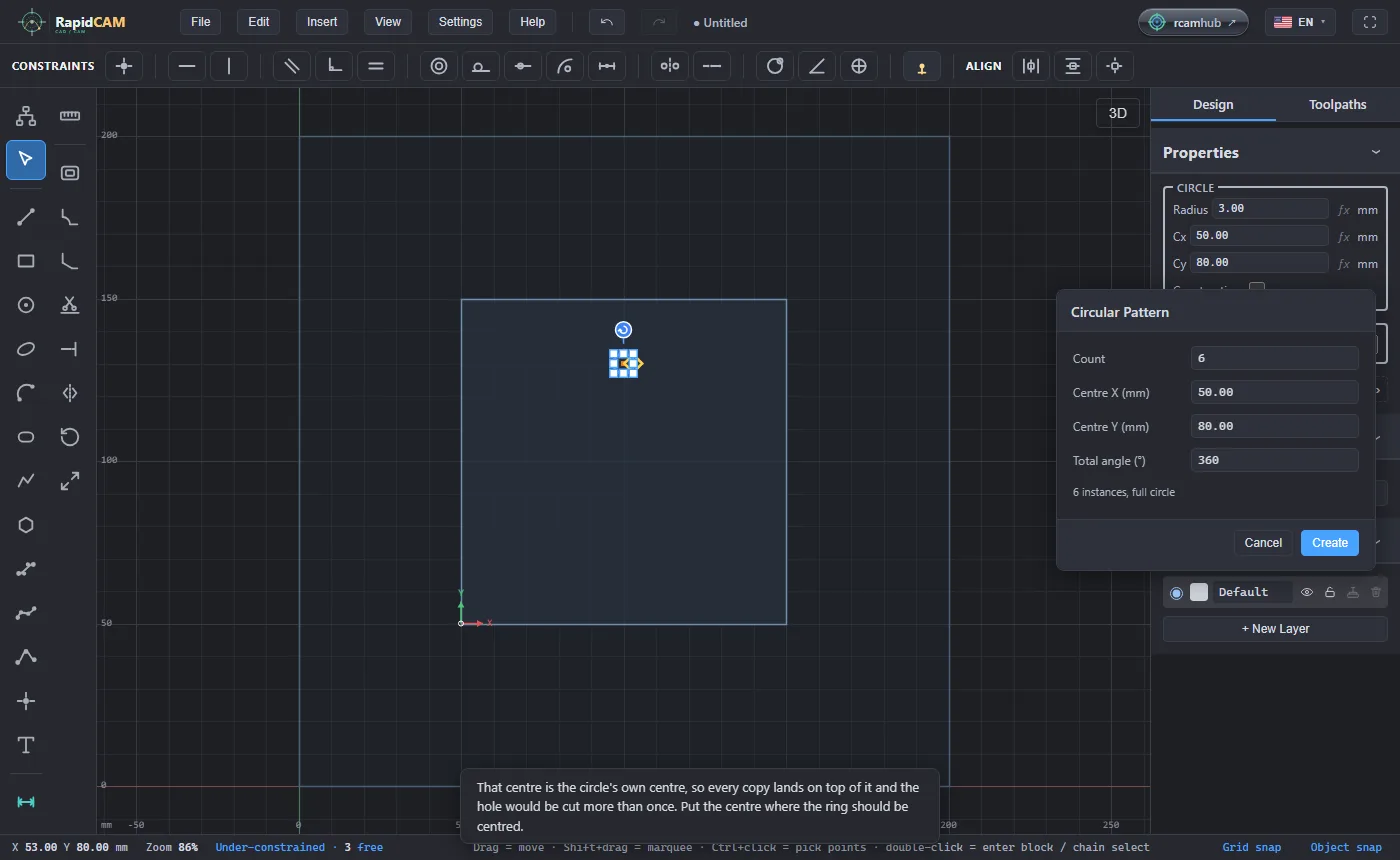Open the Measure ruler tool
This screenshot has height=860, width=1400.
point(70,116)
